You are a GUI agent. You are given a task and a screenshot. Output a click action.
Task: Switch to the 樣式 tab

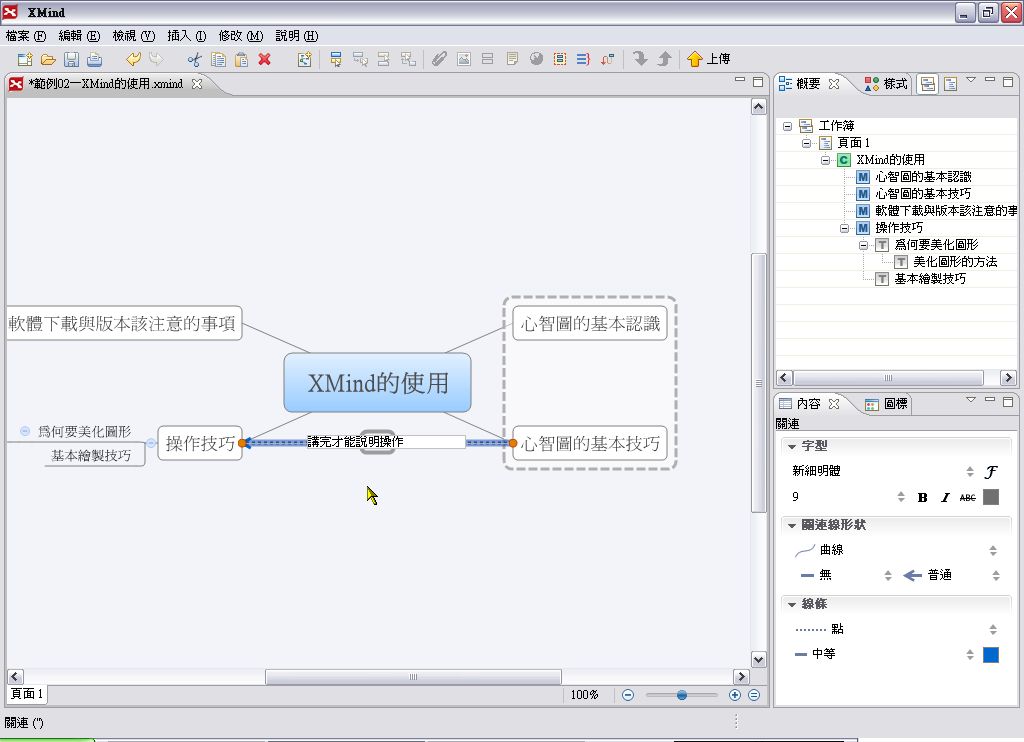coord(886,84)
